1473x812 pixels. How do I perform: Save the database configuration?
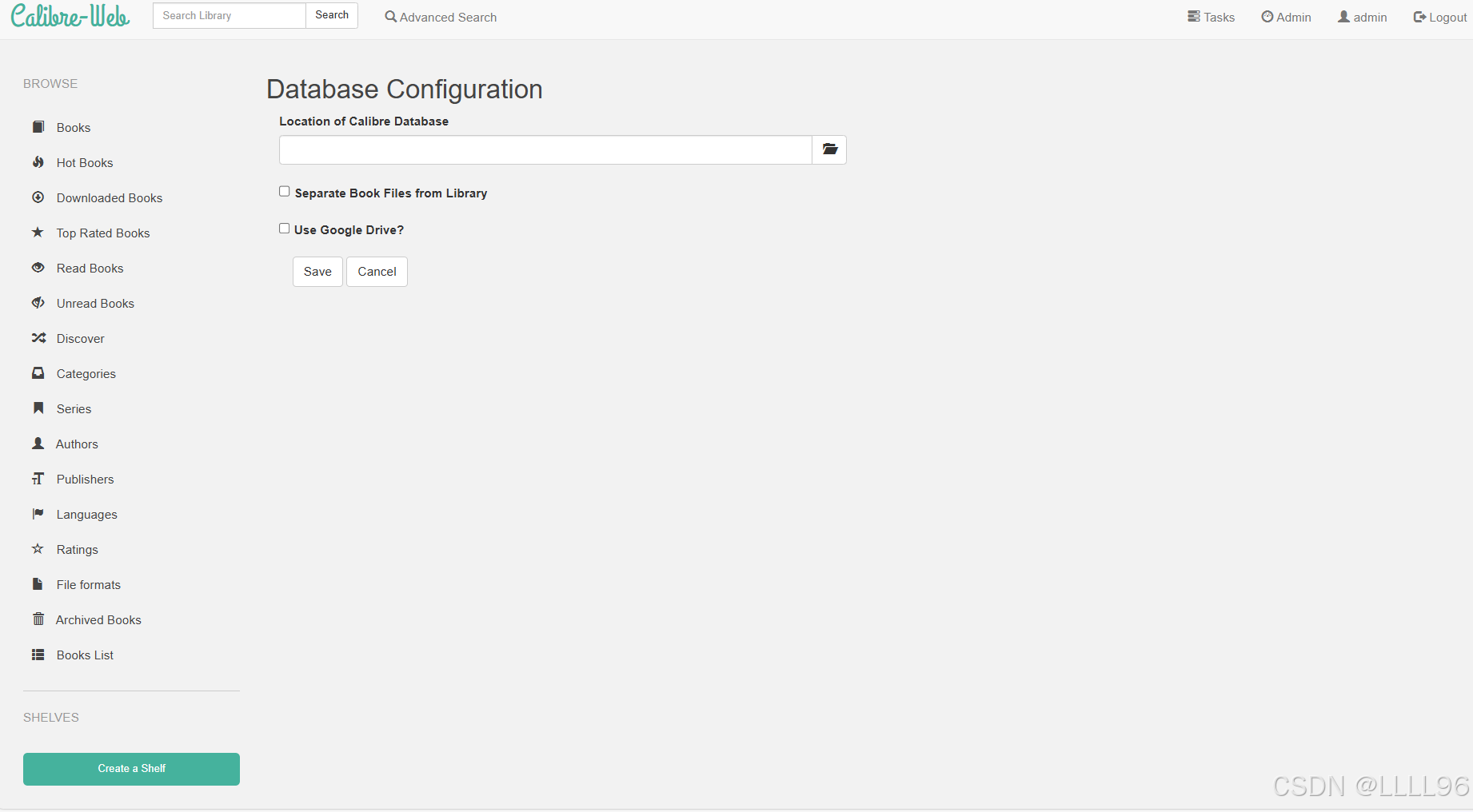(x=317, y=272)
